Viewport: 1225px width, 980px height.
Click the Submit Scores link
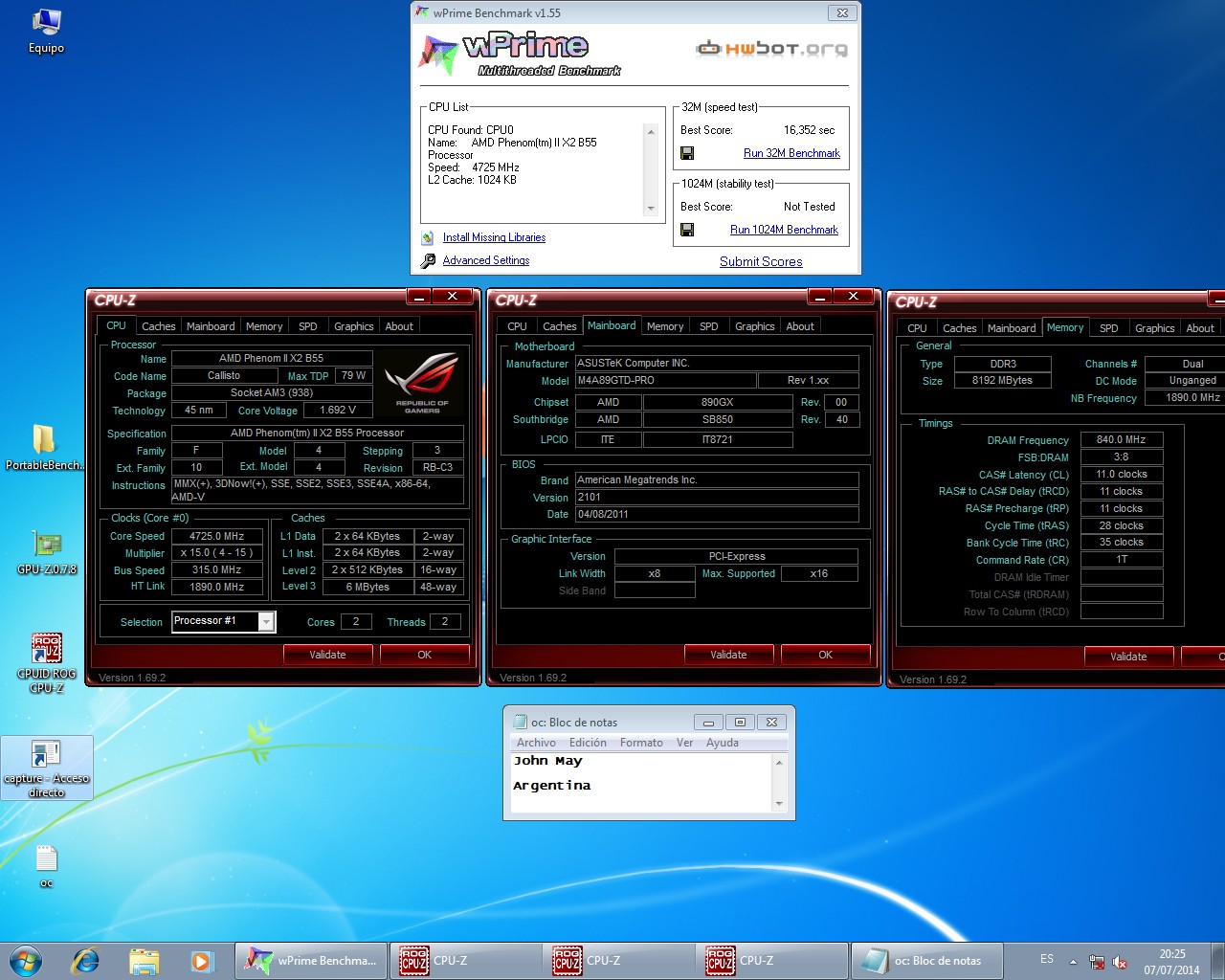click(761, 261)
